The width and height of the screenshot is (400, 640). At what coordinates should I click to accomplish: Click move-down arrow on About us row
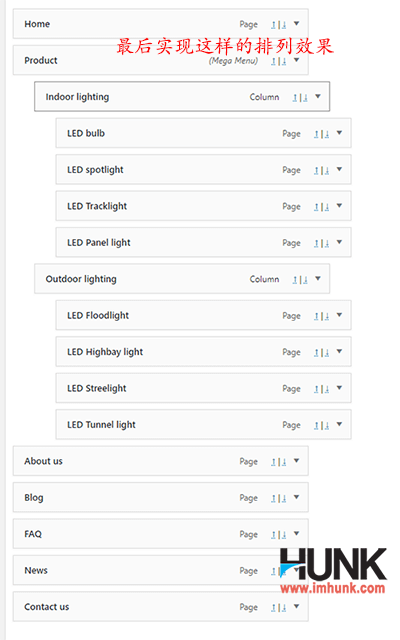(x=284, y=462)
